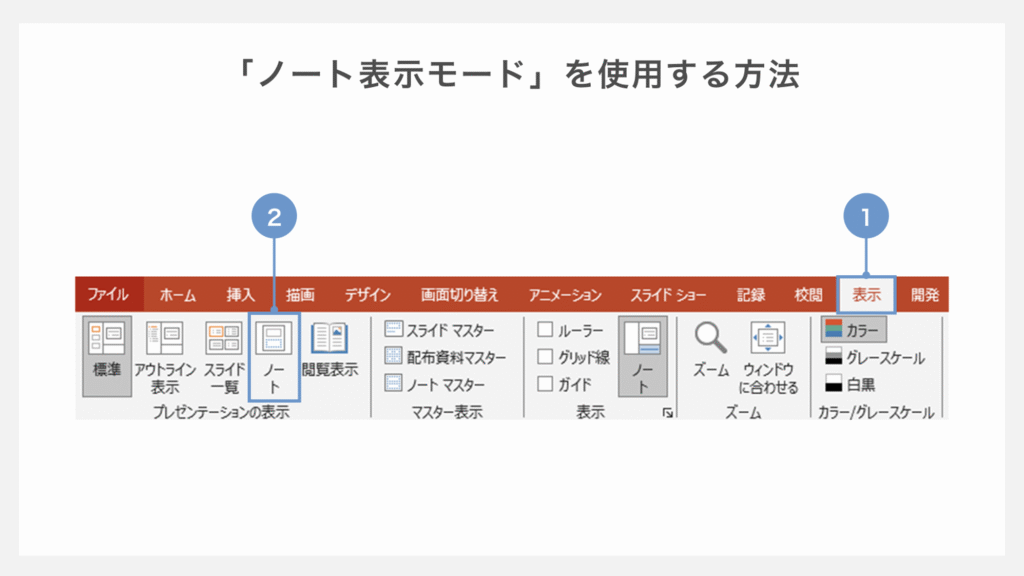
Task: Switch to the 描画 tab
Action: click(x=300, y=295)
